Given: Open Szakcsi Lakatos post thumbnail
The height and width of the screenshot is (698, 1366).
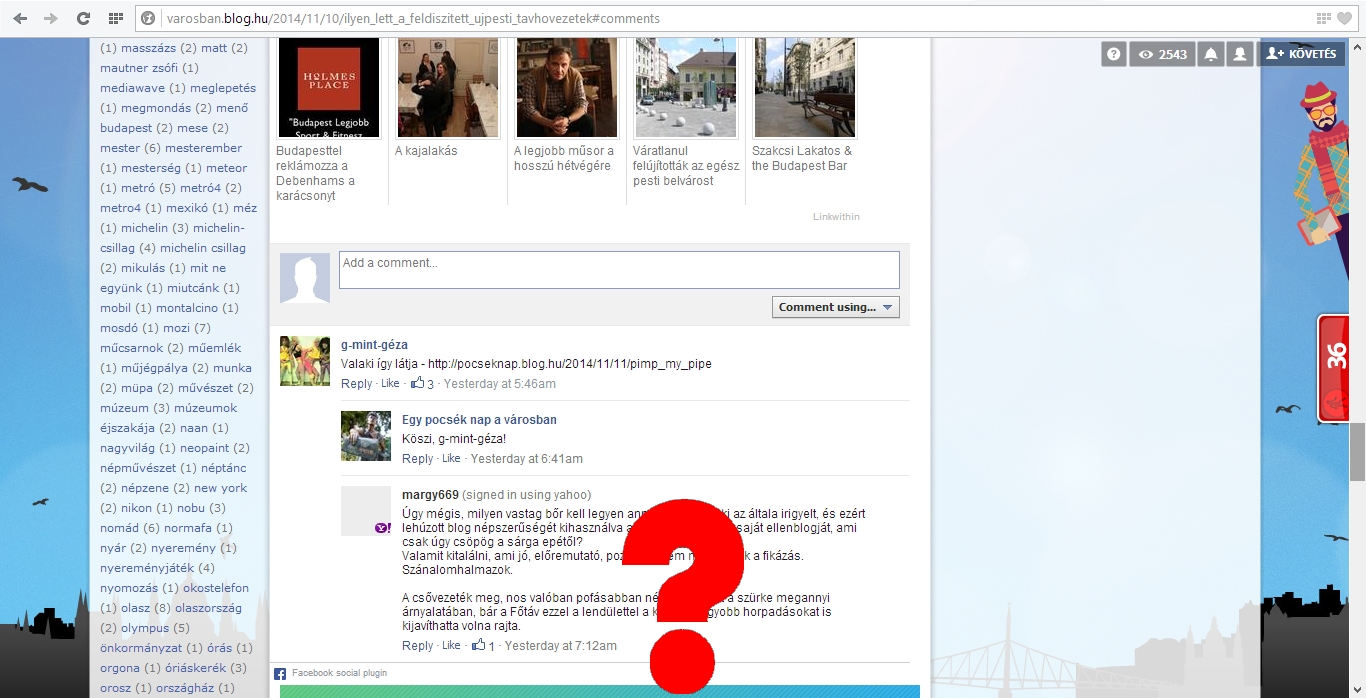Looking at the screenshot, I should pos(804,88).
